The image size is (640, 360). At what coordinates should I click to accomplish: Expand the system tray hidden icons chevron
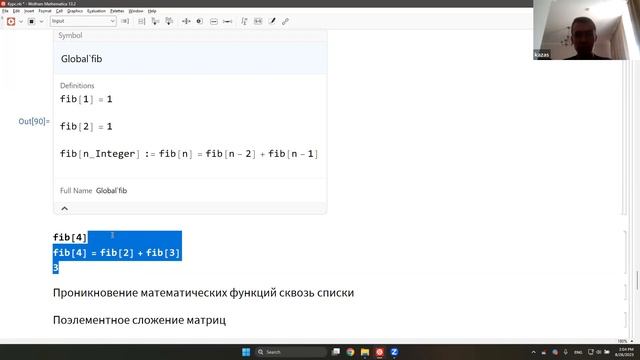tap(533, 352)
